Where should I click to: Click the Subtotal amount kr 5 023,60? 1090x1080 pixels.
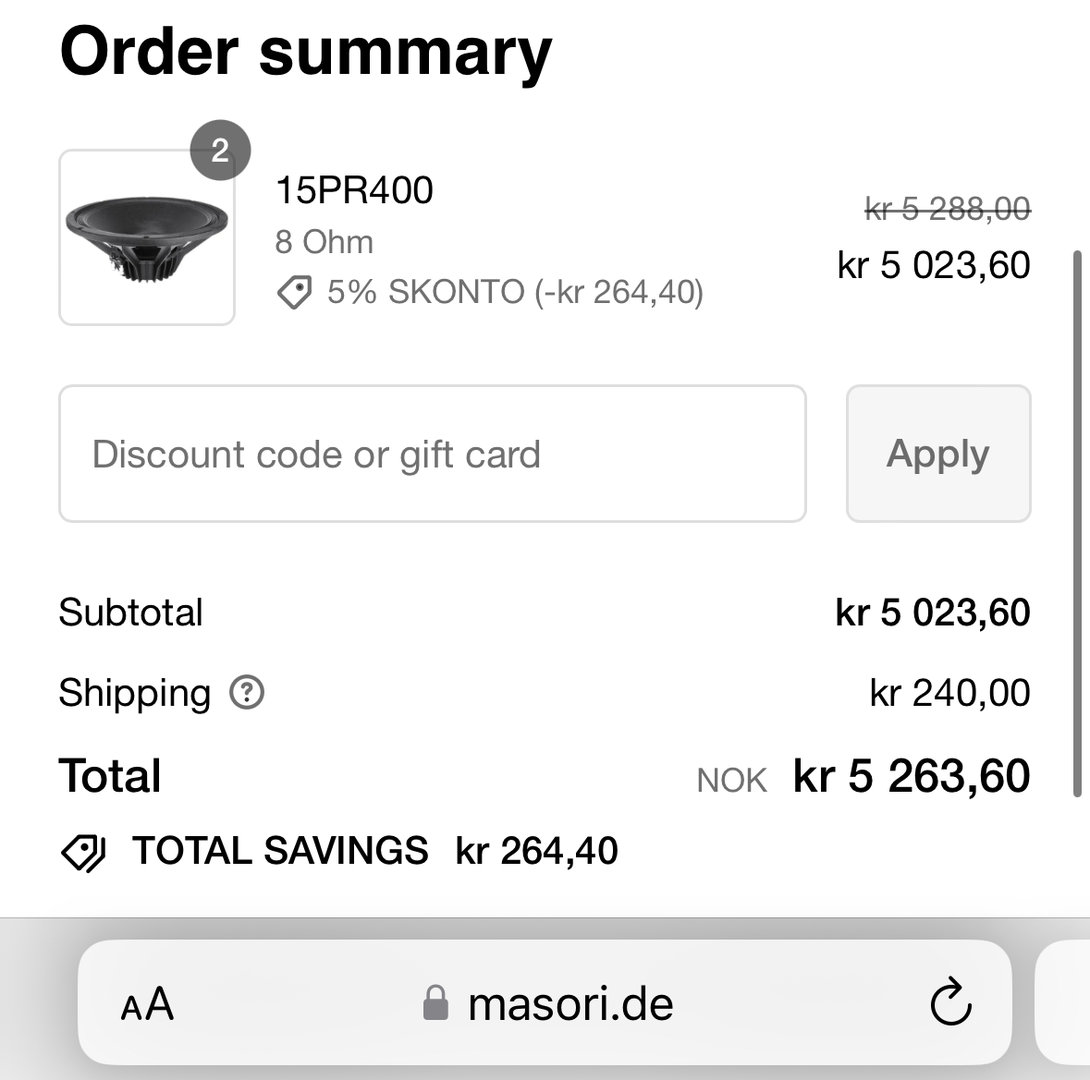[x=932, y=613]
